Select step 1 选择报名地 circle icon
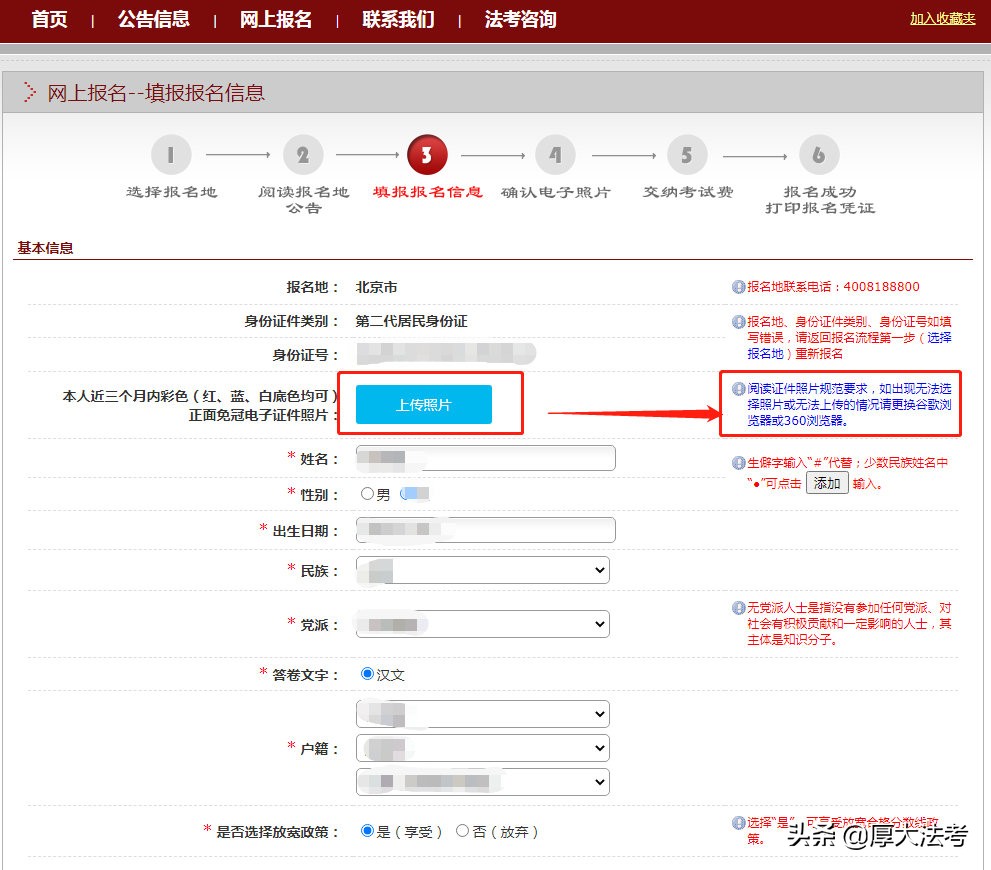This screenshot has width=991, height=870. [170, 155]
